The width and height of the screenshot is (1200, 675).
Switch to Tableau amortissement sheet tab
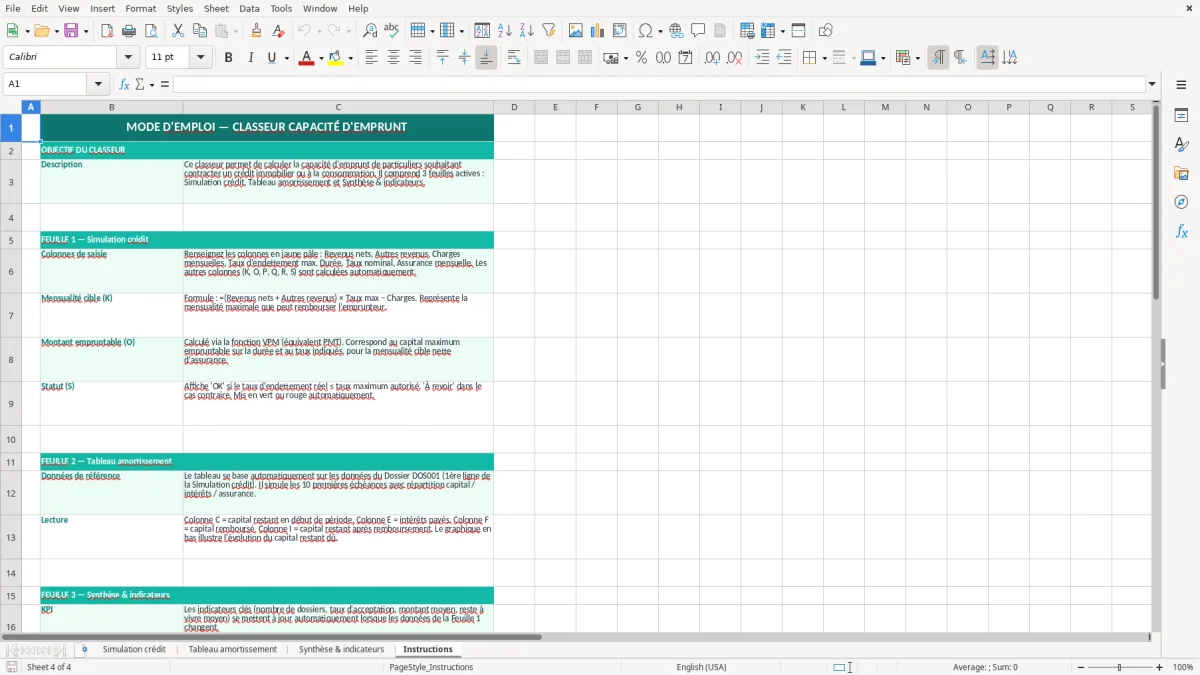tap(232, 649)
